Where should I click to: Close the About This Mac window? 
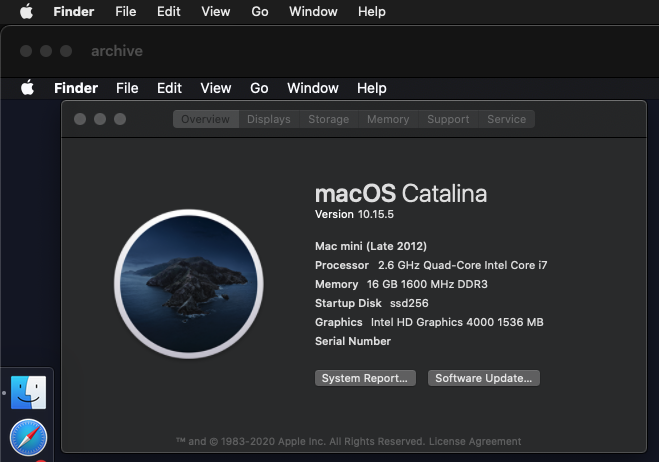coord(80,119)
